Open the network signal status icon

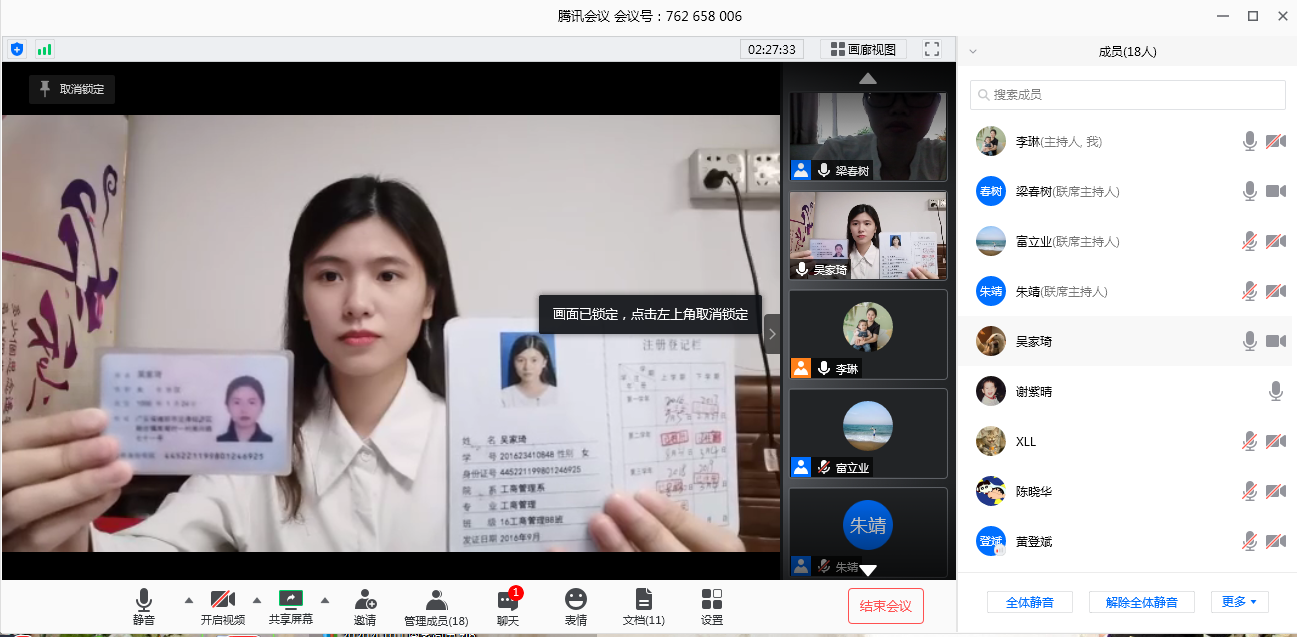[x=44, y=49]
